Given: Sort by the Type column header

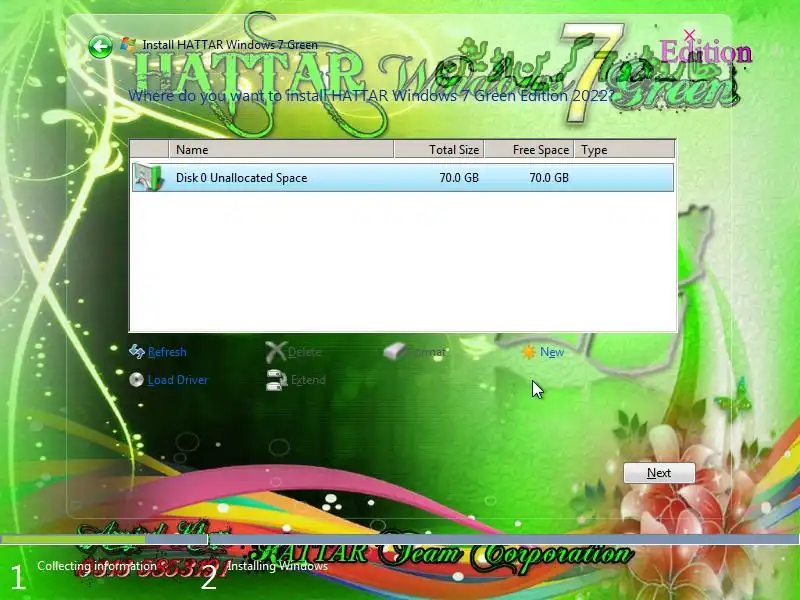Looking at the screenshot, I should tap(625, 149).
